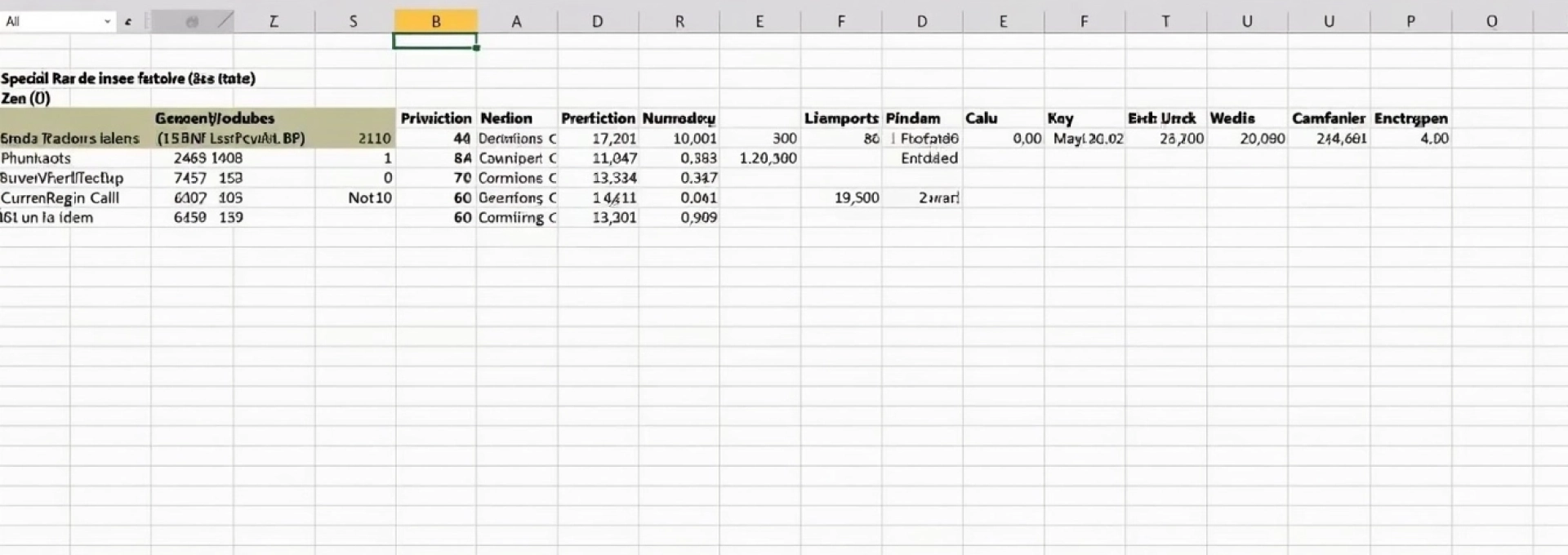Click the 'Geenfons C' cell
Viewport: 1568px width, 555px height.
517,198
